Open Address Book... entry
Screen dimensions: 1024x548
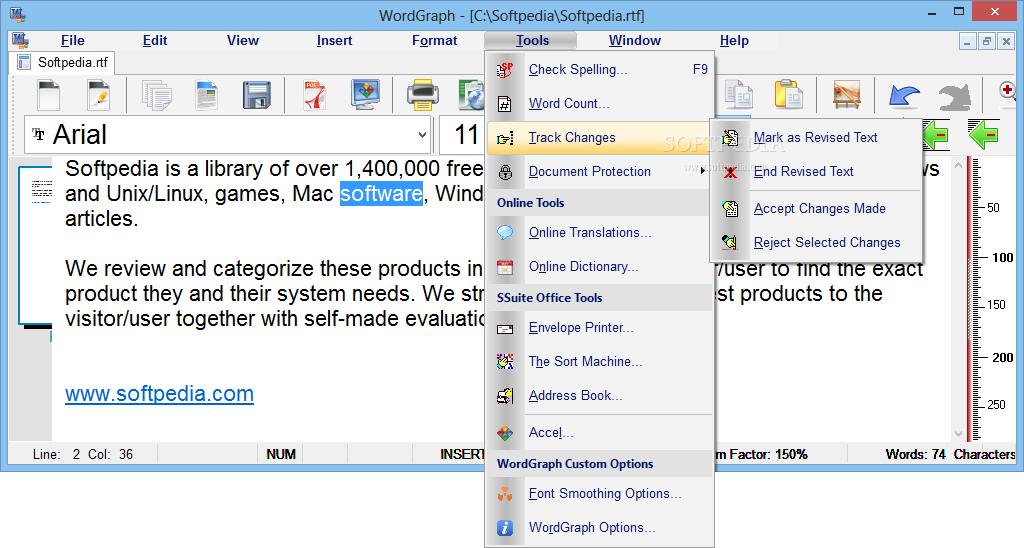click(x=601, y=396)
